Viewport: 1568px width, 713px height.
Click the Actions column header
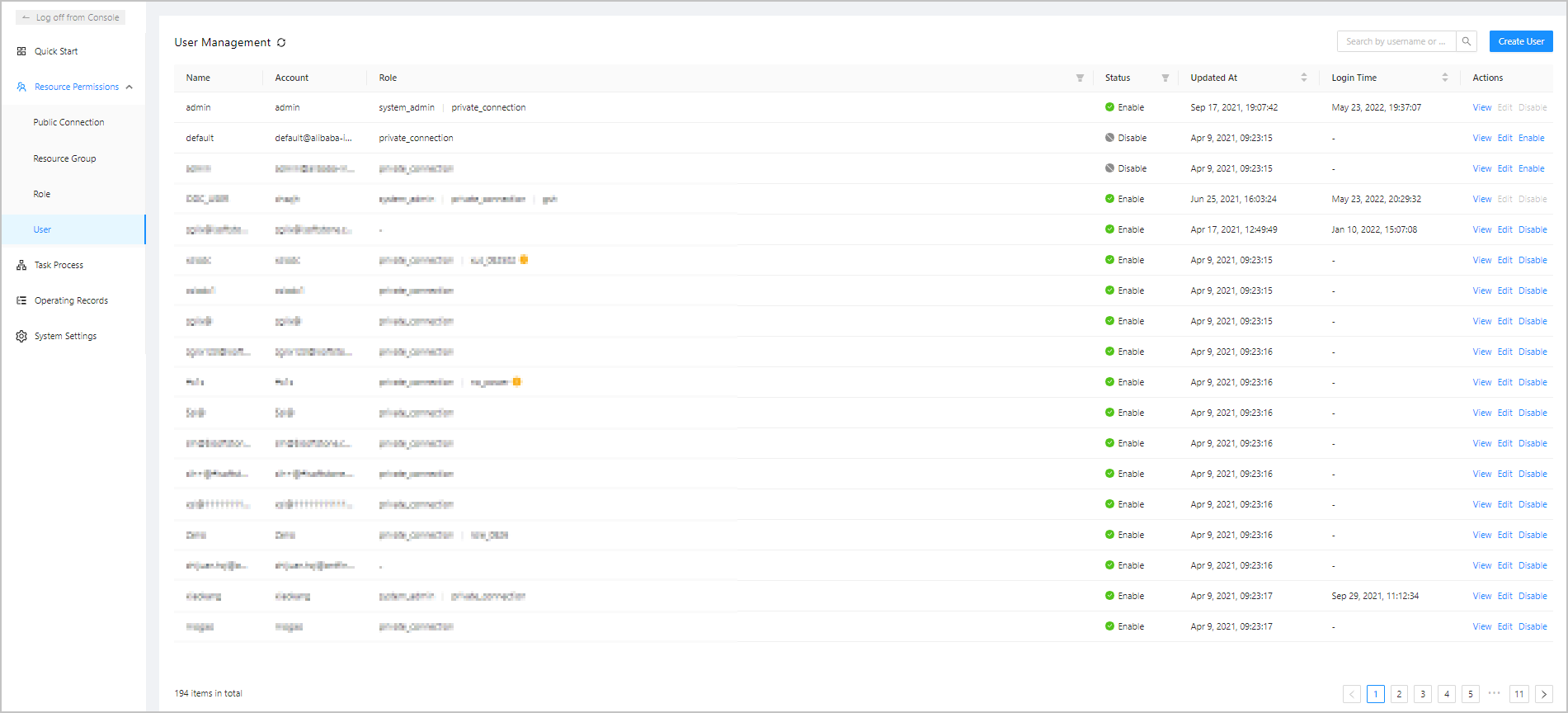point(1488,78)
